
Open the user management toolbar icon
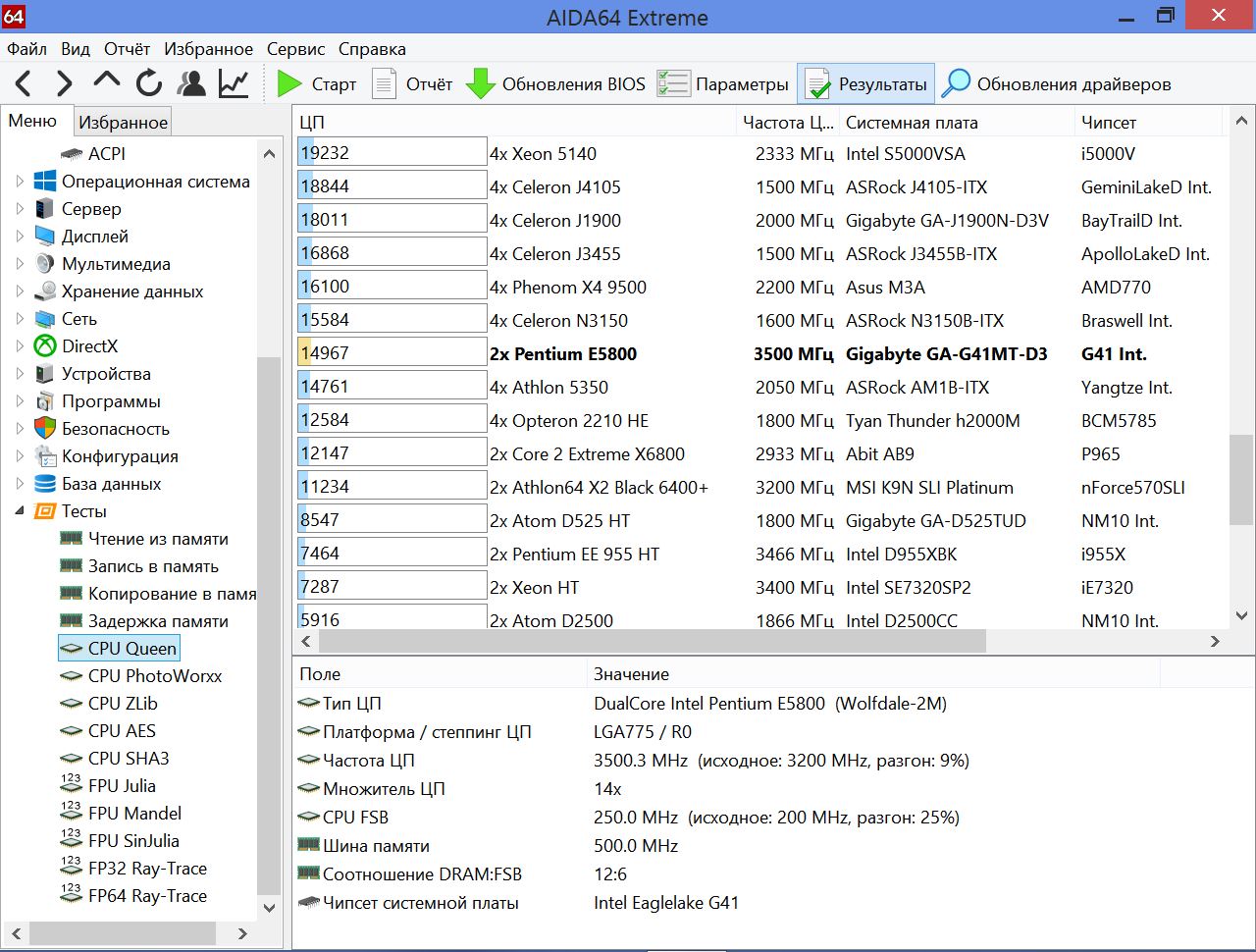click(191, 84)
